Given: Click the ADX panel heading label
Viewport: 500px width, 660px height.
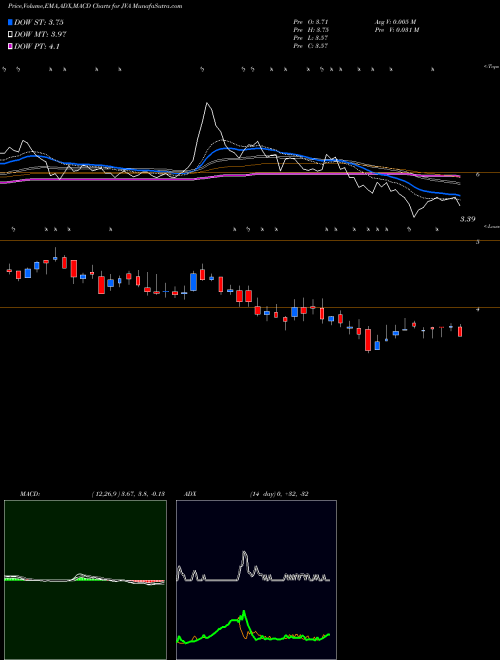Looking at the screenshot, I should pos(190,494).
